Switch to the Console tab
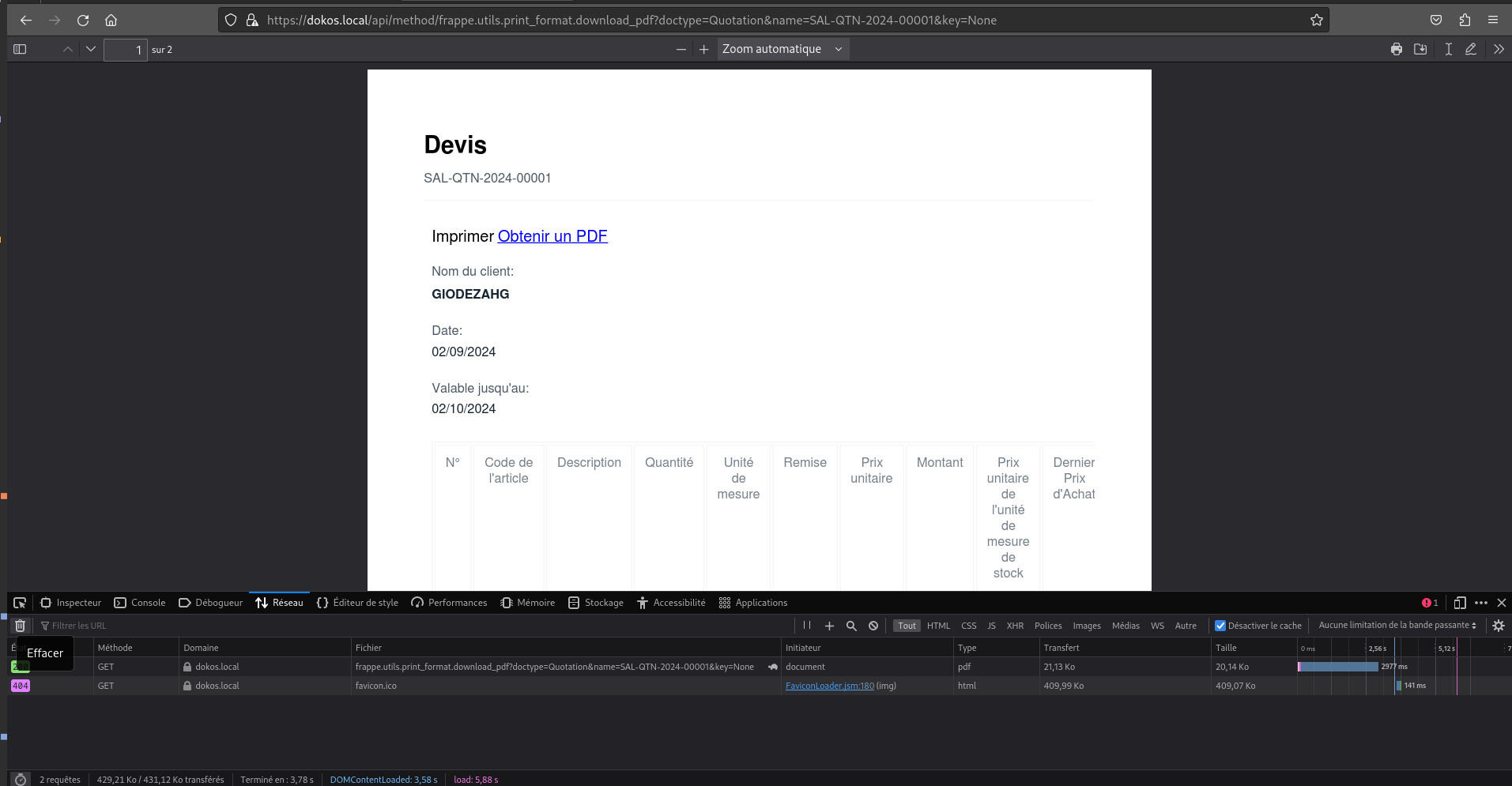Screen dimensions: 1512x786 point(140,603)
